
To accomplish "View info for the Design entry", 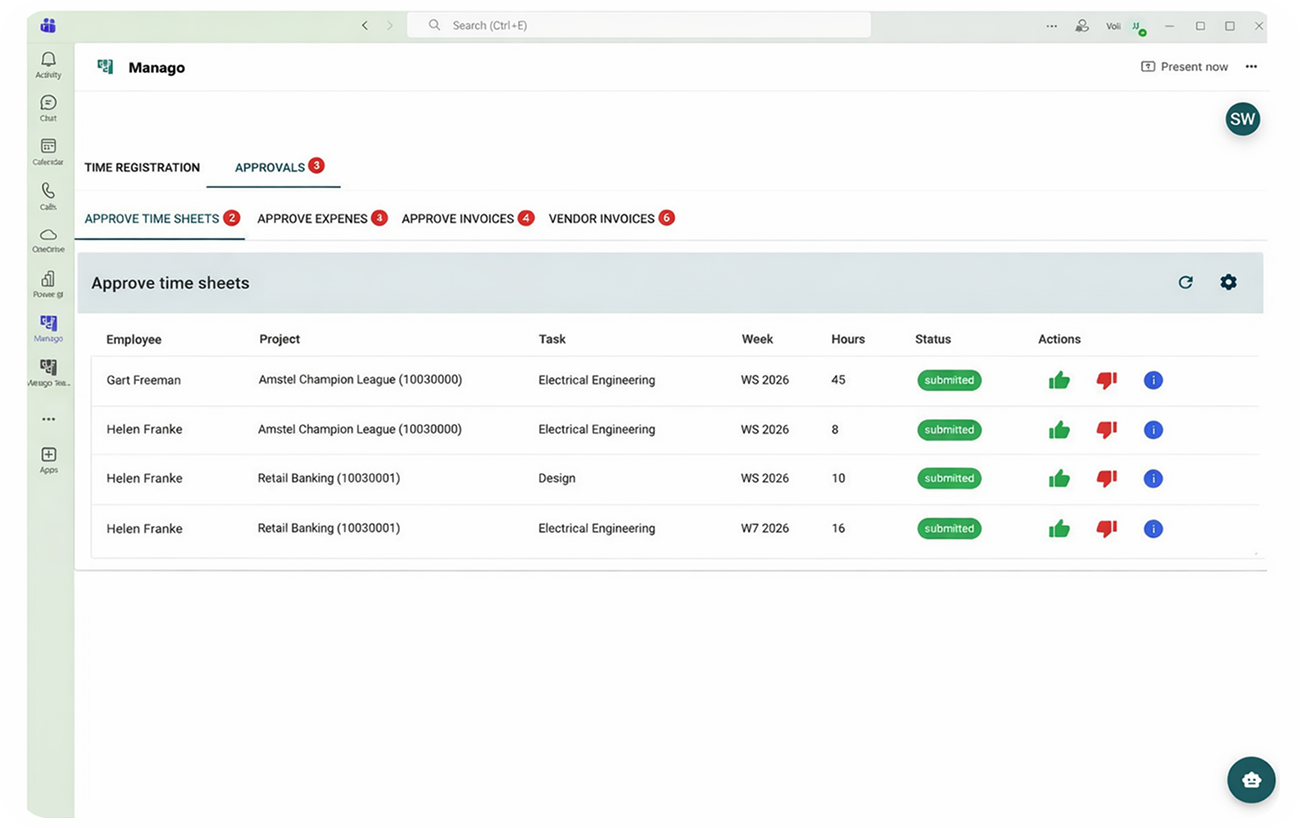I will tap(1153, 478).
